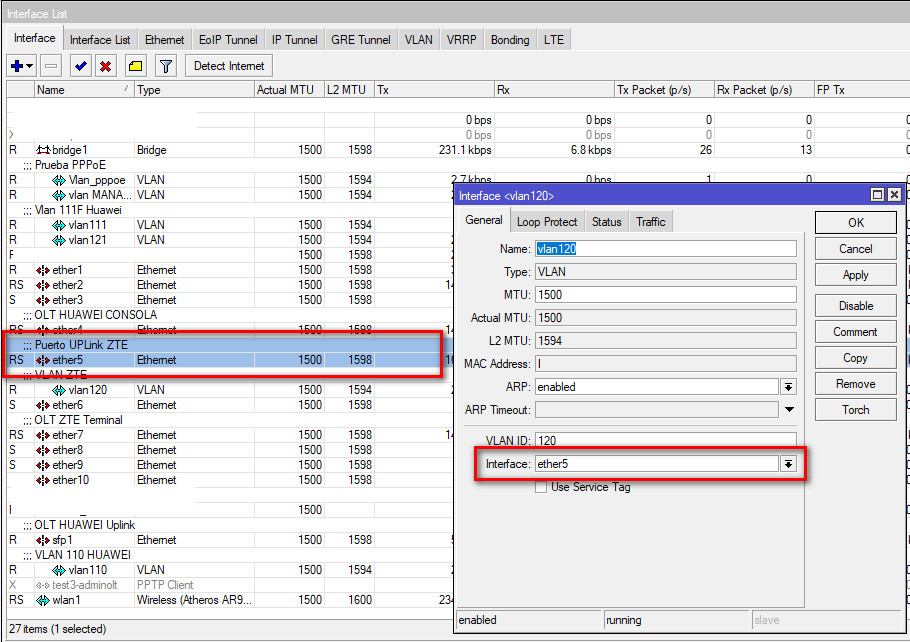Select the bridge1 interface icon
This screenshot has height=642, width=910.
(x=43, y=150)
